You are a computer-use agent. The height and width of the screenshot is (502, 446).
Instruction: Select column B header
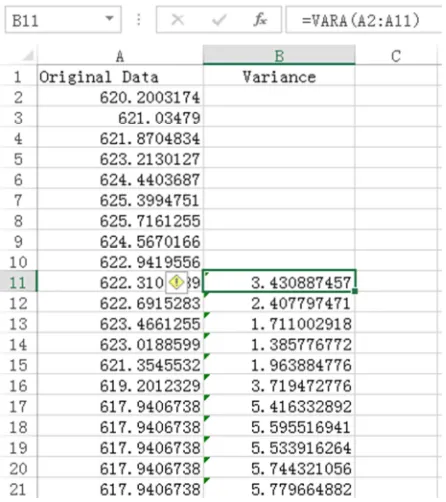tap(279, 55)
